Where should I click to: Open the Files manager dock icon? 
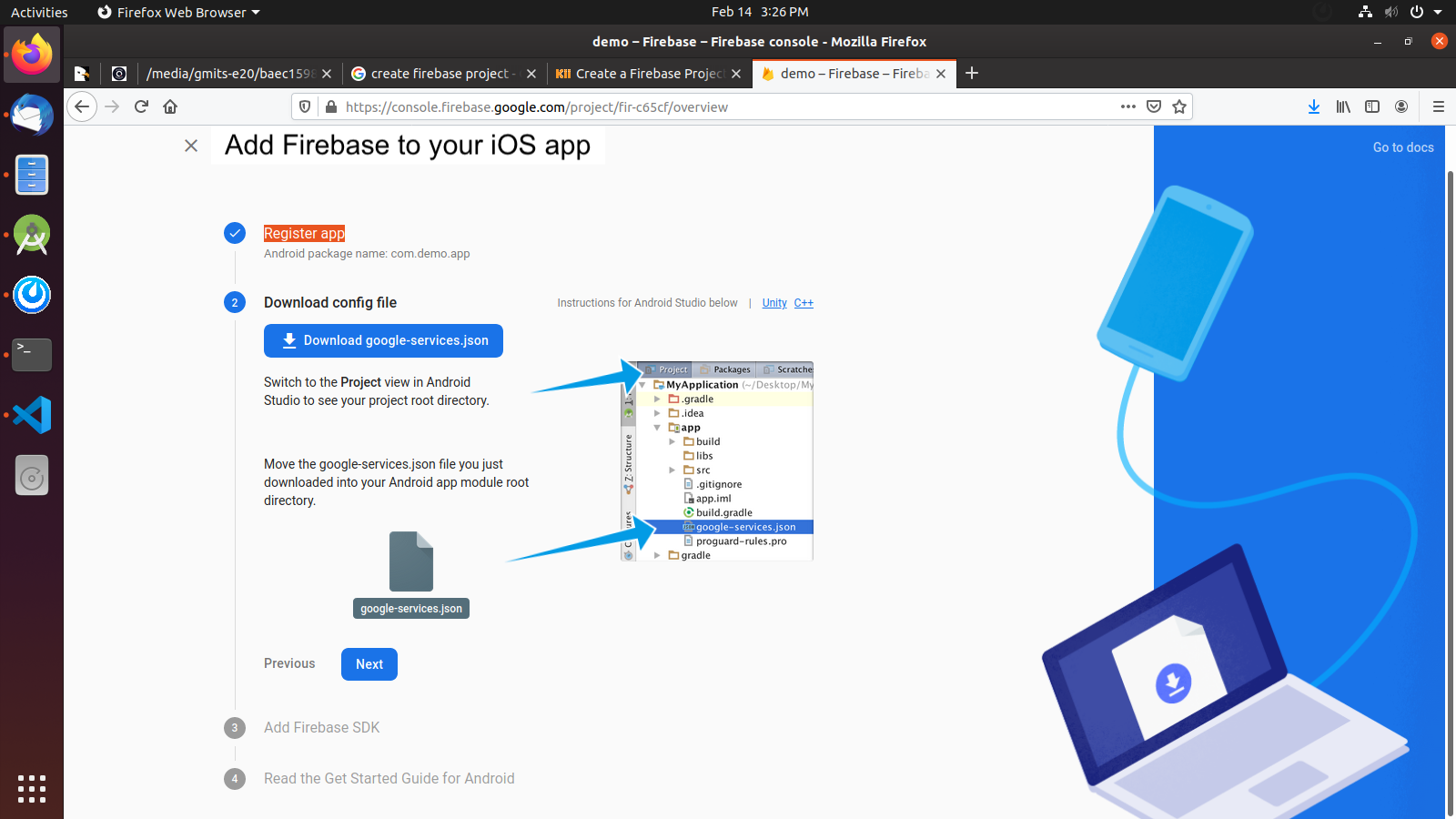click(32, 175)
